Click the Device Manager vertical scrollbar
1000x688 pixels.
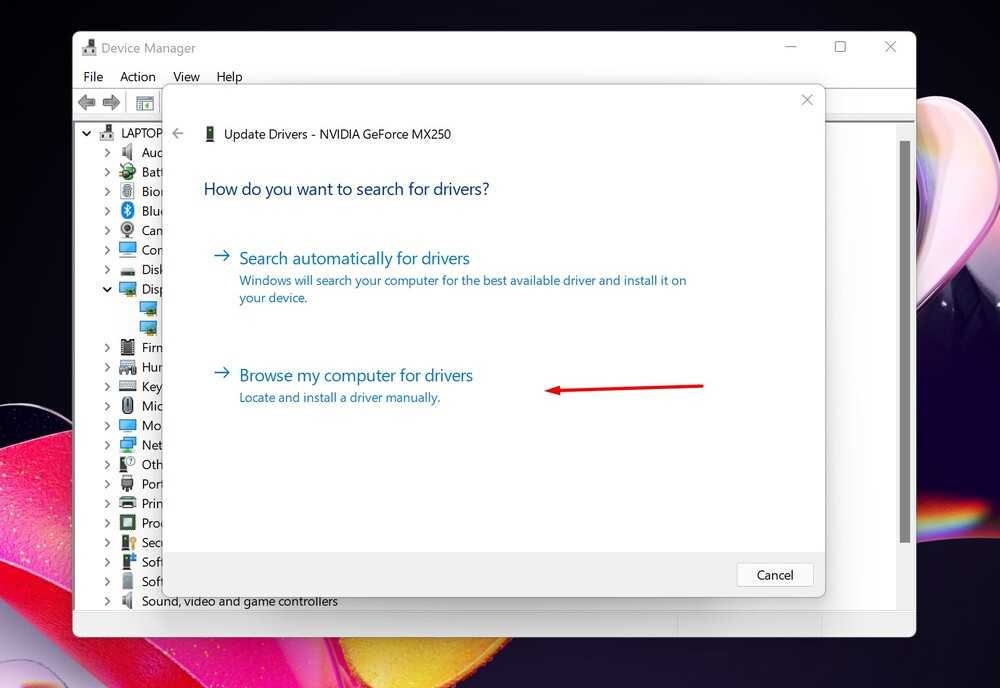(x=905, y=340)
